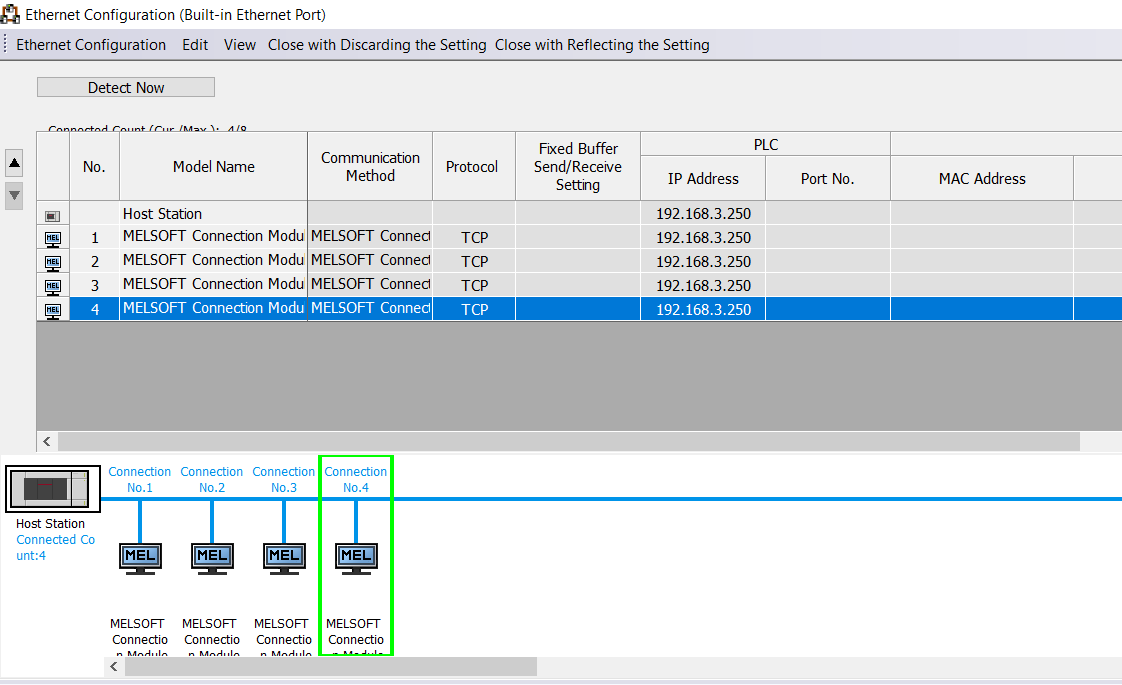Select row 1 MELSOFT Connection Module name
This screenshot has width=1122, height=685.
[x=213, y=236]
